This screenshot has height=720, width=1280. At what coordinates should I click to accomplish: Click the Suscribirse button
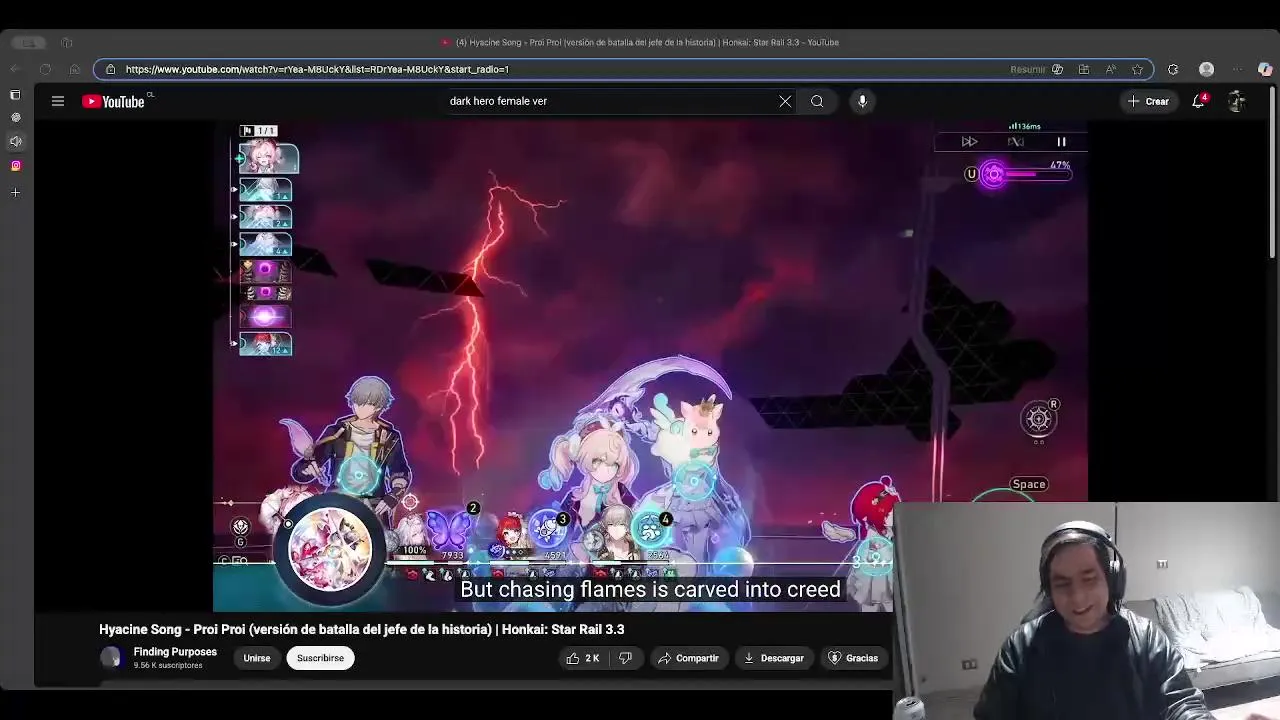click(x=320, y=658)
